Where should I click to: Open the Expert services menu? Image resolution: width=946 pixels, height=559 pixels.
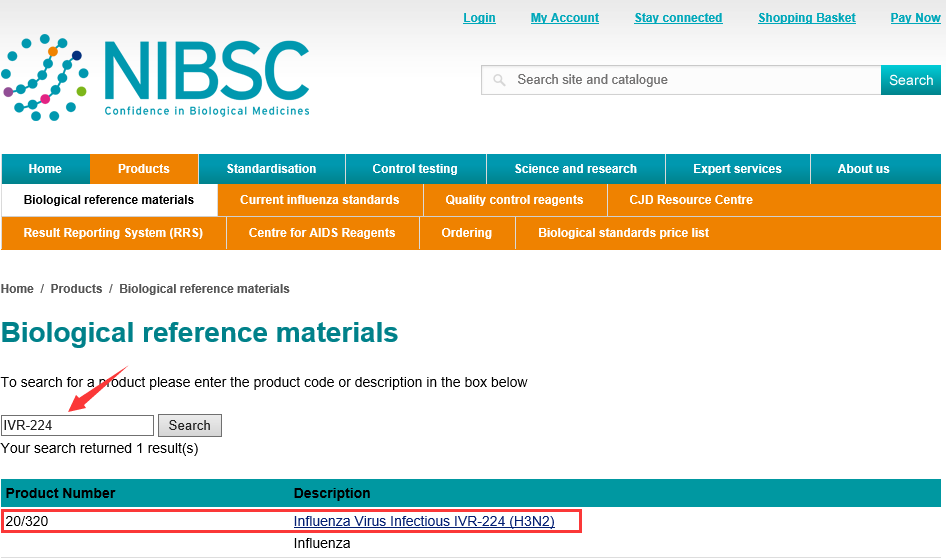pyautogui.click(x=737, y=169)
